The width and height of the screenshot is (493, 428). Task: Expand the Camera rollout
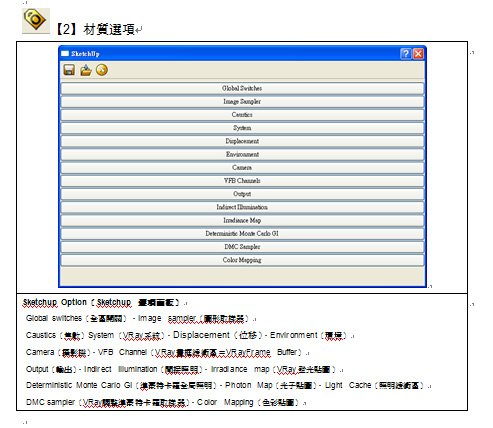pos(242,168)
